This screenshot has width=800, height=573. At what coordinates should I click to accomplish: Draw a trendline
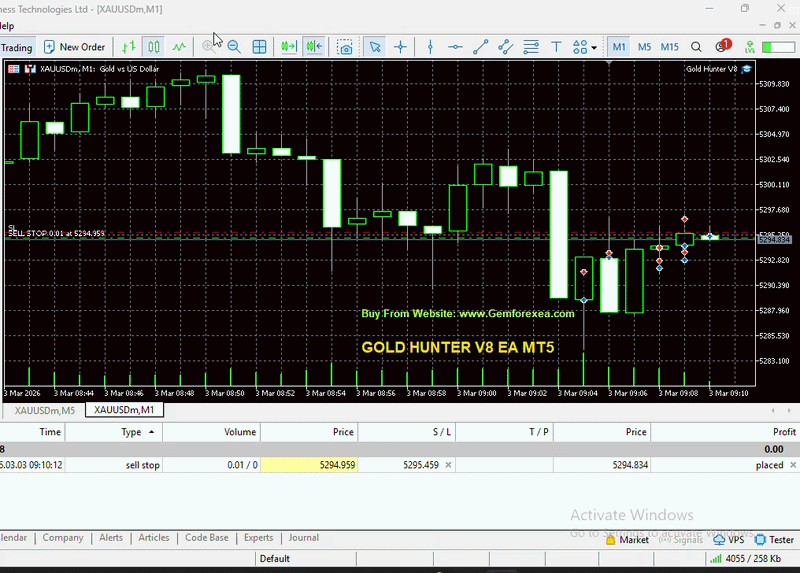coord(480,47)
